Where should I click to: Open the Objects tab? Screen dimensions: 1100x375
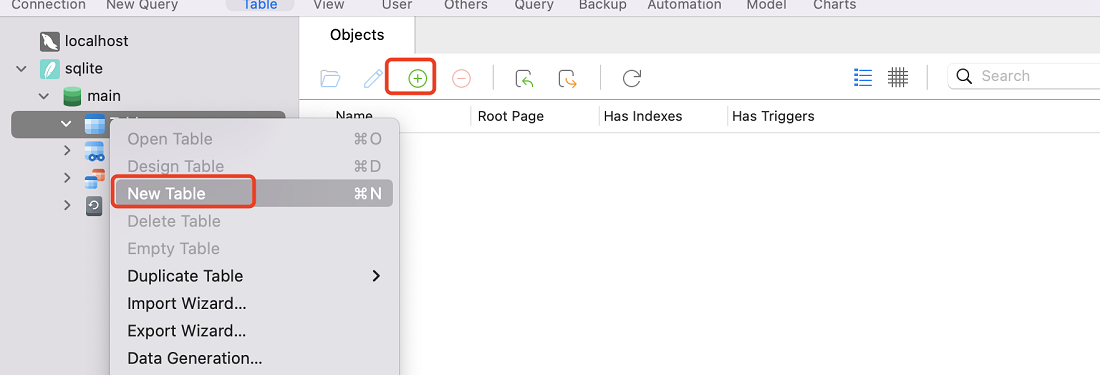click(x=357, y=35)
